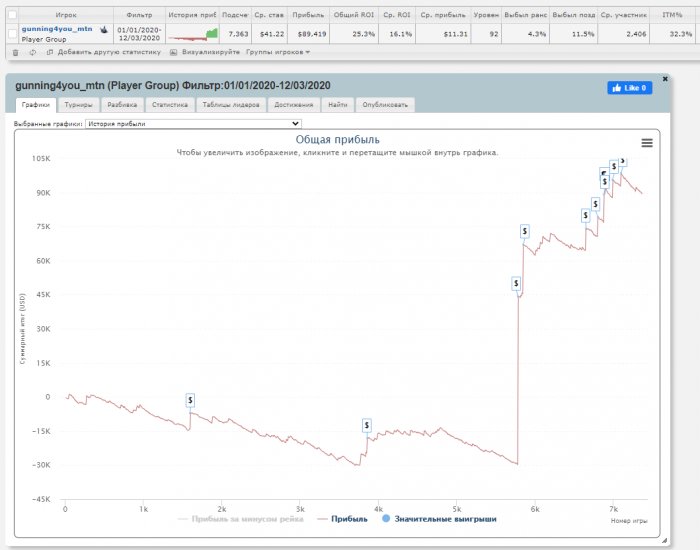Open the chart hamburger menu icon

point(647,143)
